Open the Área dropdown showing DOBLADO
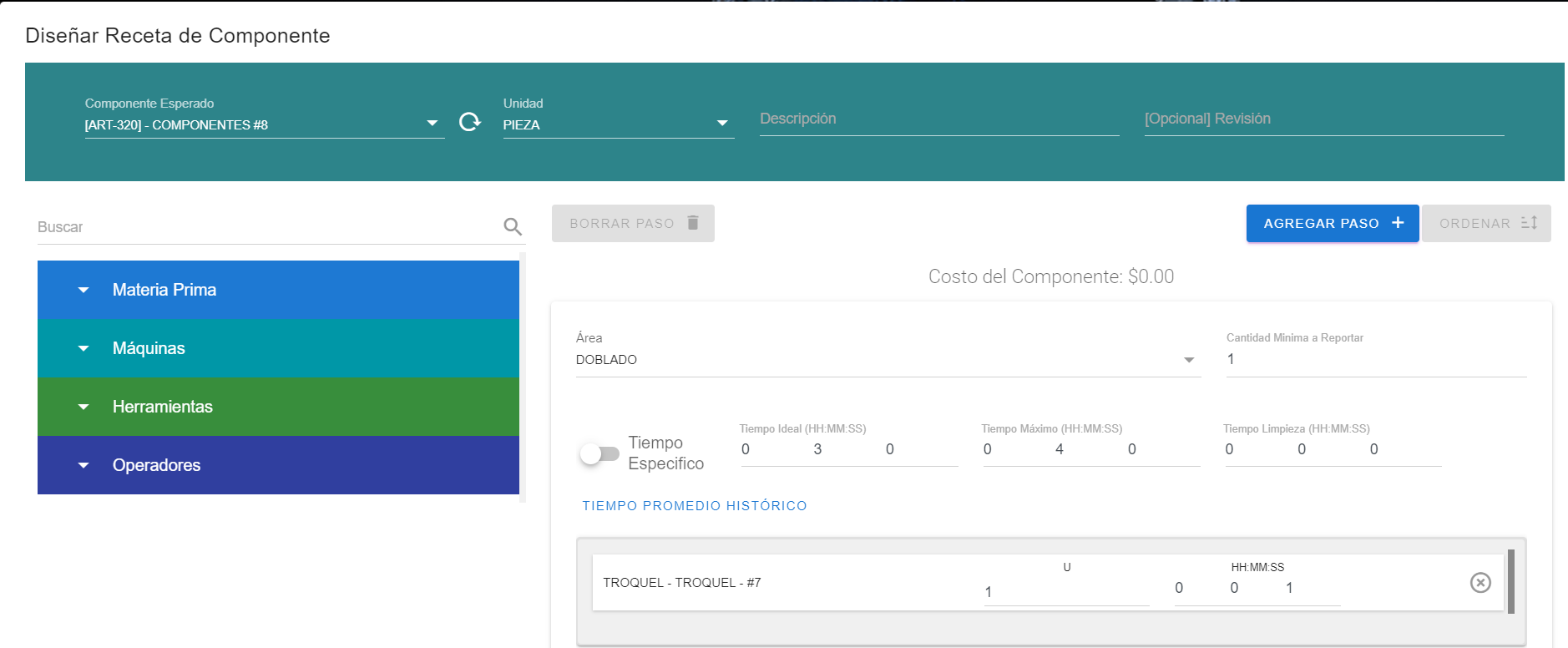Screen dimensions: 1568x648 coord(1188,360)
